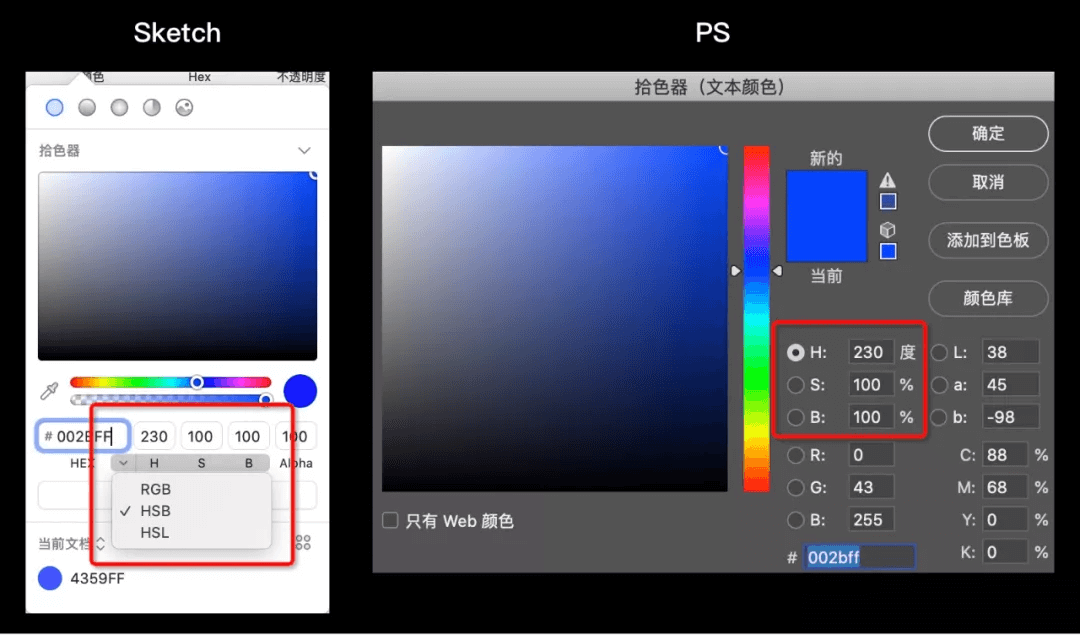Image resolution: width=1080 pixels, height=635 pixels.
Task: Click the right arrow handle beside the PS hue bar
Action: (777, 271)
